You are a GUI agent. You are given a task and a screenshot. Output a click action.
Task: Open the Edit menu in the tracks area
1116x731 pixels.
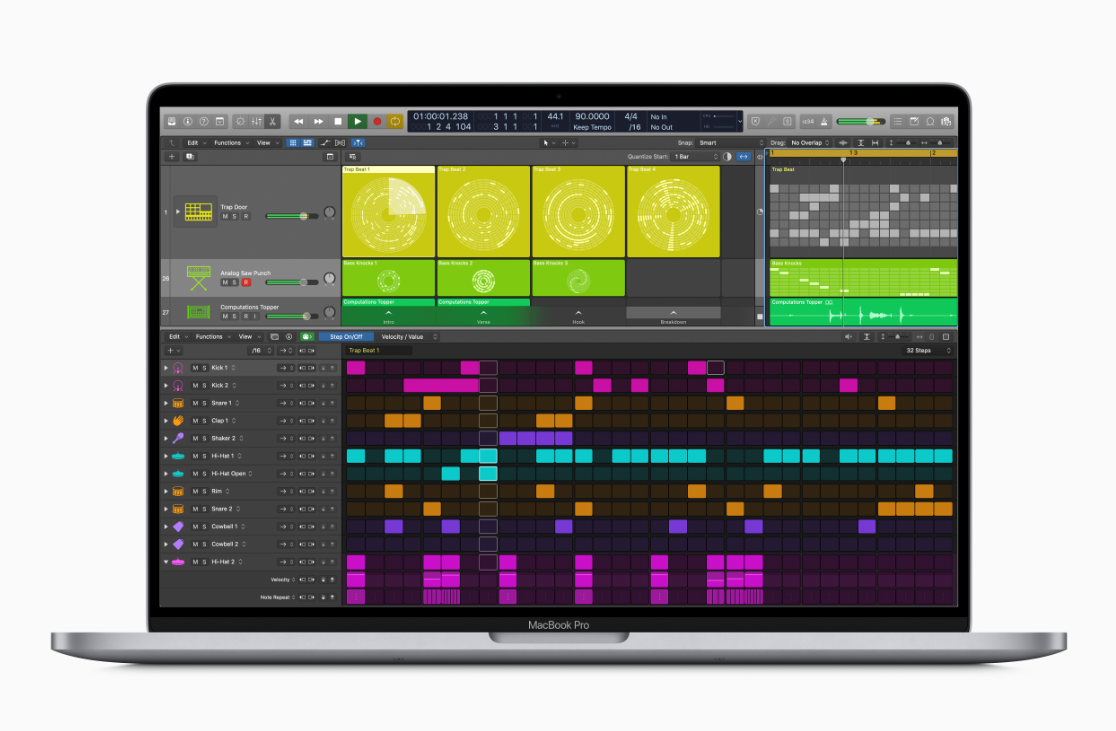coord(196,142)
